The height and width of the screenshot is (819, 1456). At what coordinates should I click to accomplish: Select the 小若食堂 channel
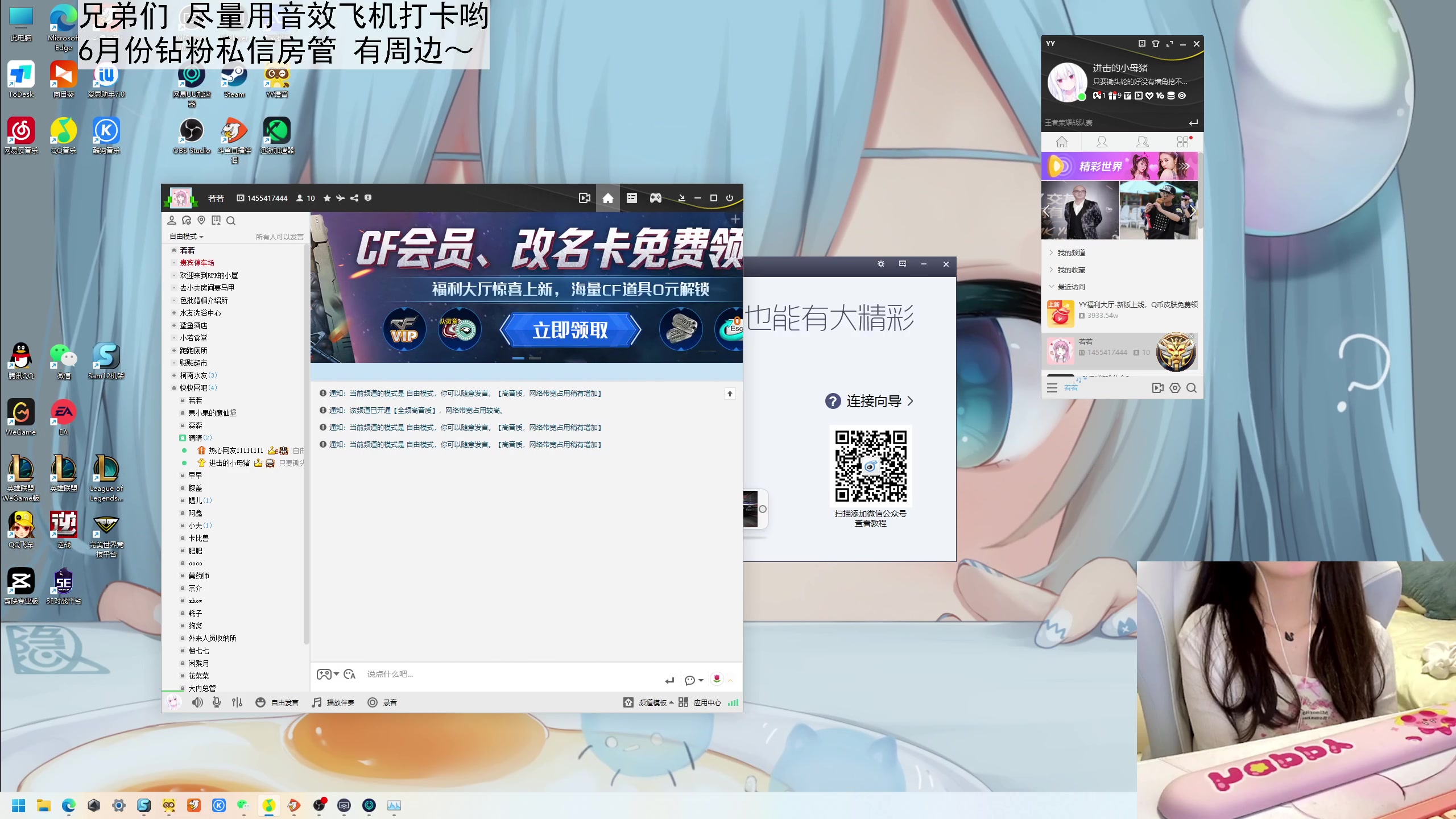[x=193, y=338]
